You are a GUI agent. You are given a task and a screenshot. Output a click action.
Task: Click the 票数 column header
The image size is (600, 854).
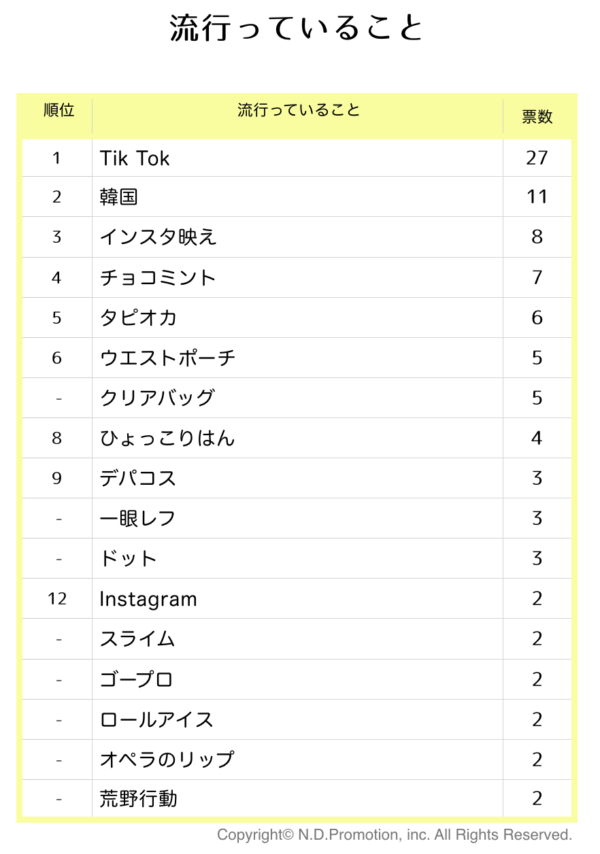point(537,117)
